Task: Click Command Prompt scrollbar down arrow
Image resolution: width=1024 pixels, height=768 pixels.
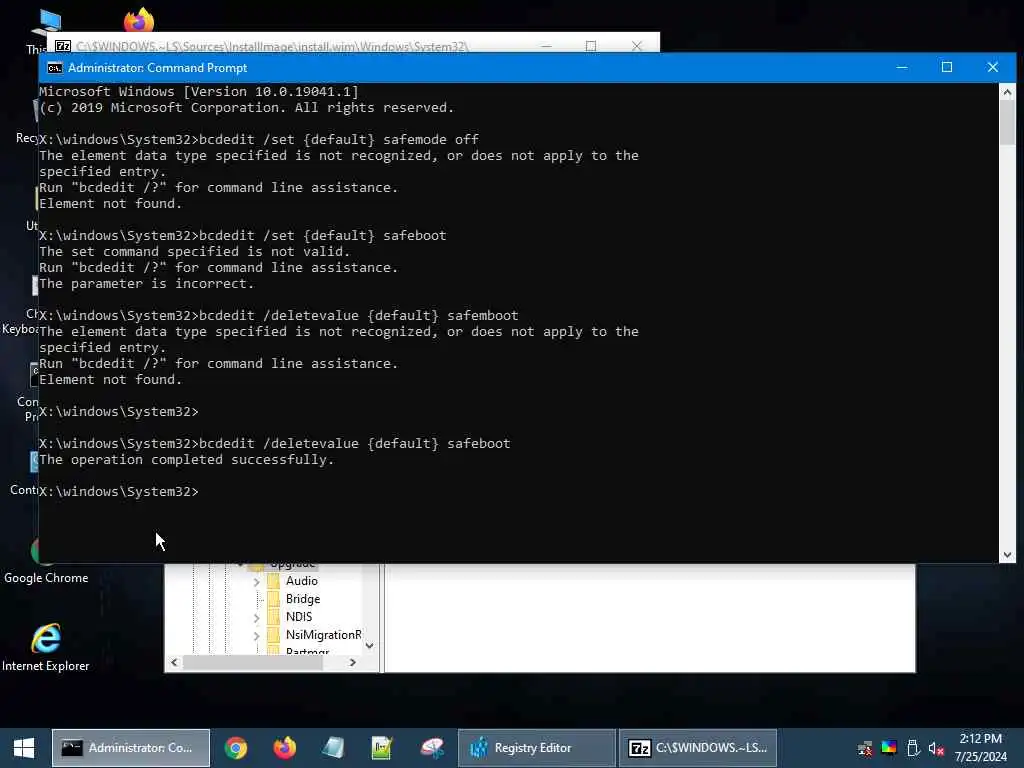Action: [1007, 554]
